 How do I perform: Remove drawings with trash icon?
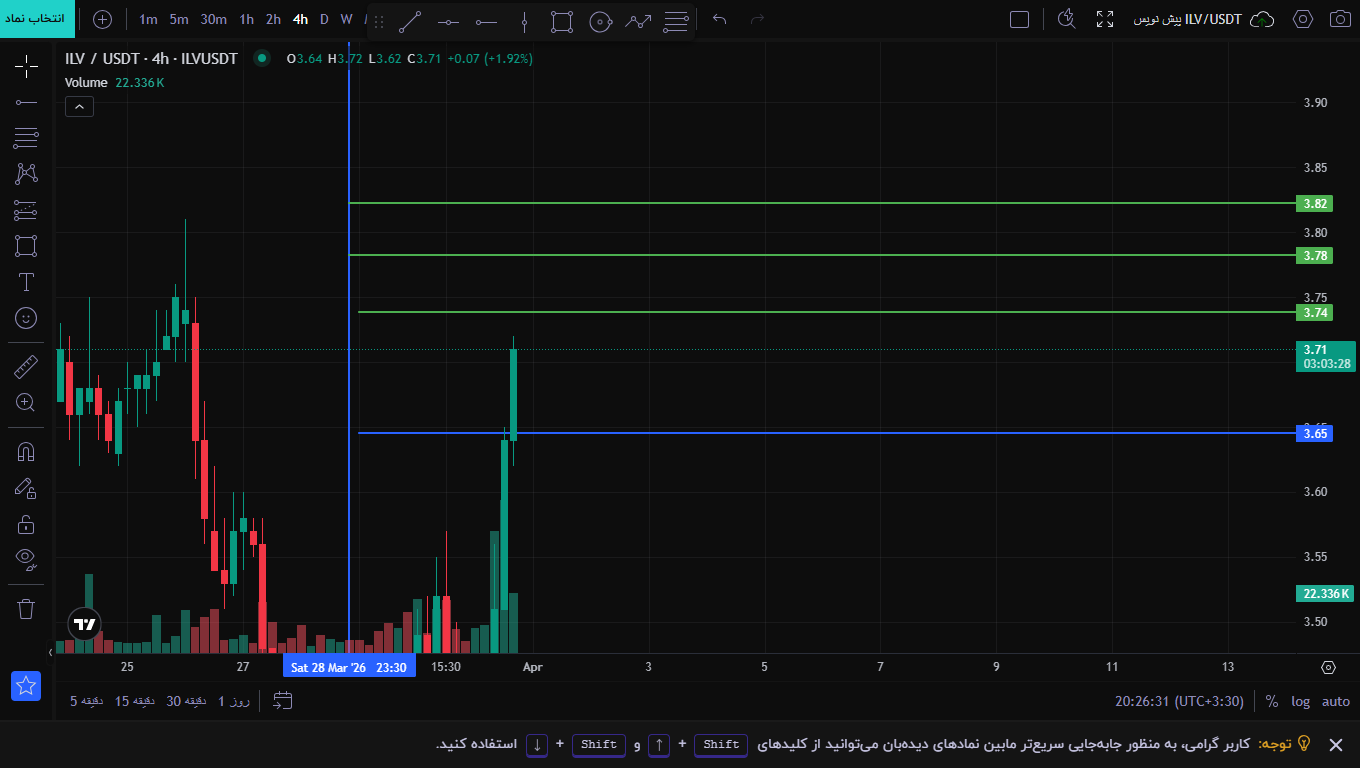click(26, 608)
